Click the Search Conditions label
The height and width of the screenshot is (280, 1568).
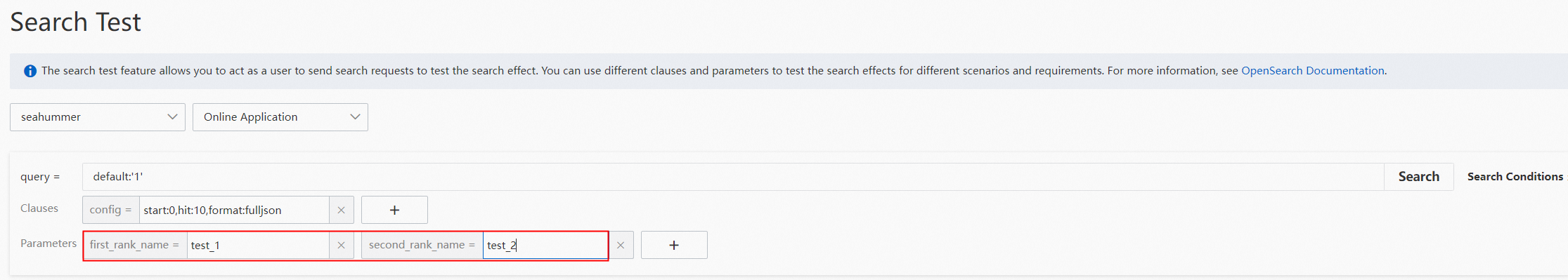(x=1515, y=177)
